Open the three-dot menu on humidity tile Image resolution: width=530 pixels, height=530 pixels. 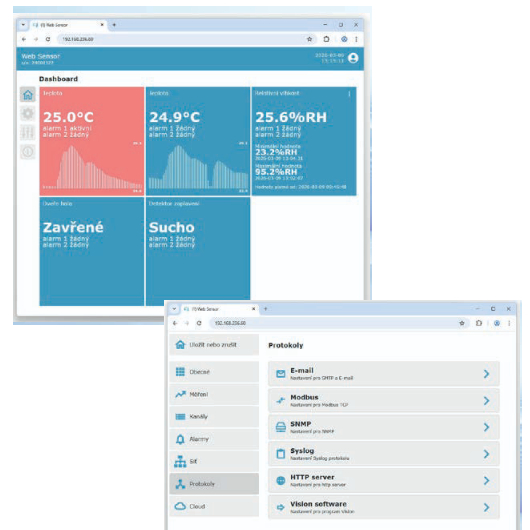(x=349, y=94)
